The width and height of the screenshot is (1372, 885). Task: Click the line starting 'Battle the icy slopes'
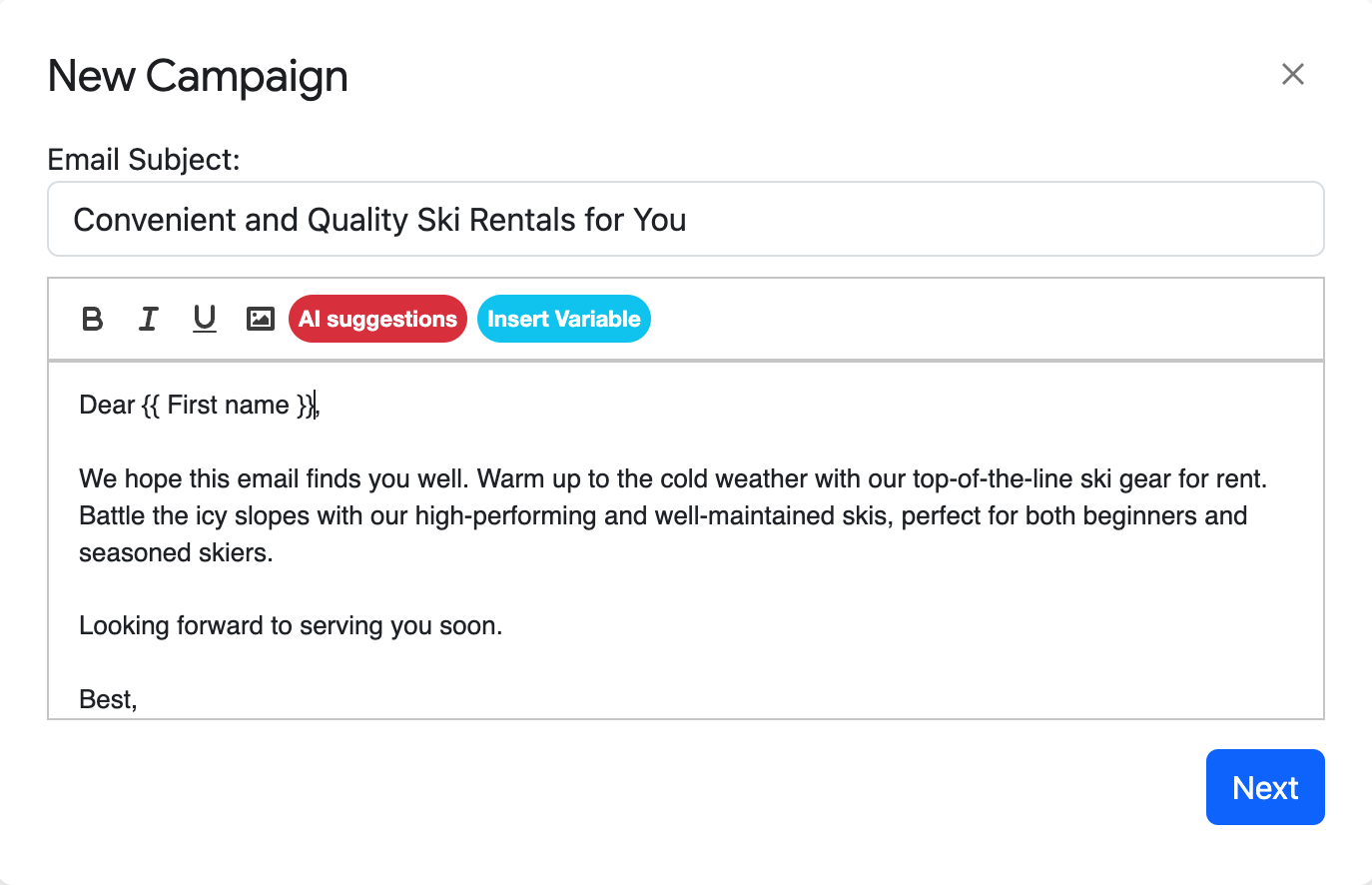tap(663, 515)
